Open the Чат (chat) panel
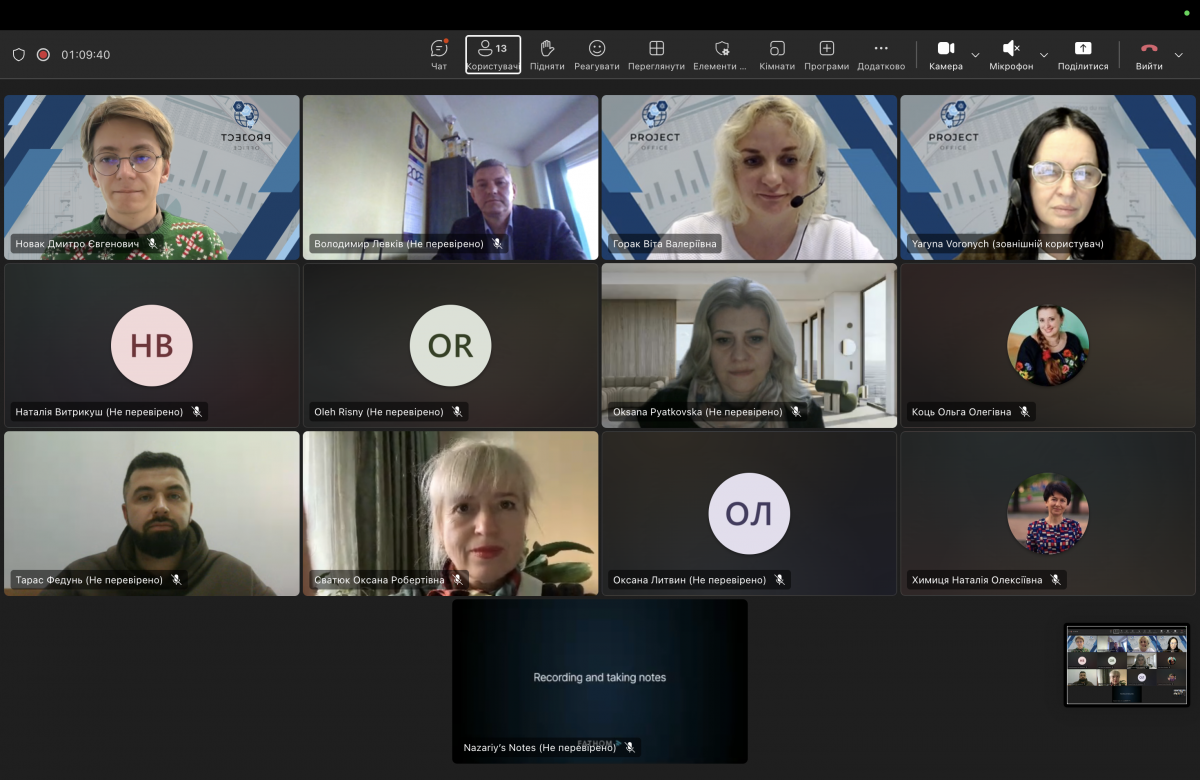Image resolution: width=1200 pixels, height=780 pixels. pos(439,54)
